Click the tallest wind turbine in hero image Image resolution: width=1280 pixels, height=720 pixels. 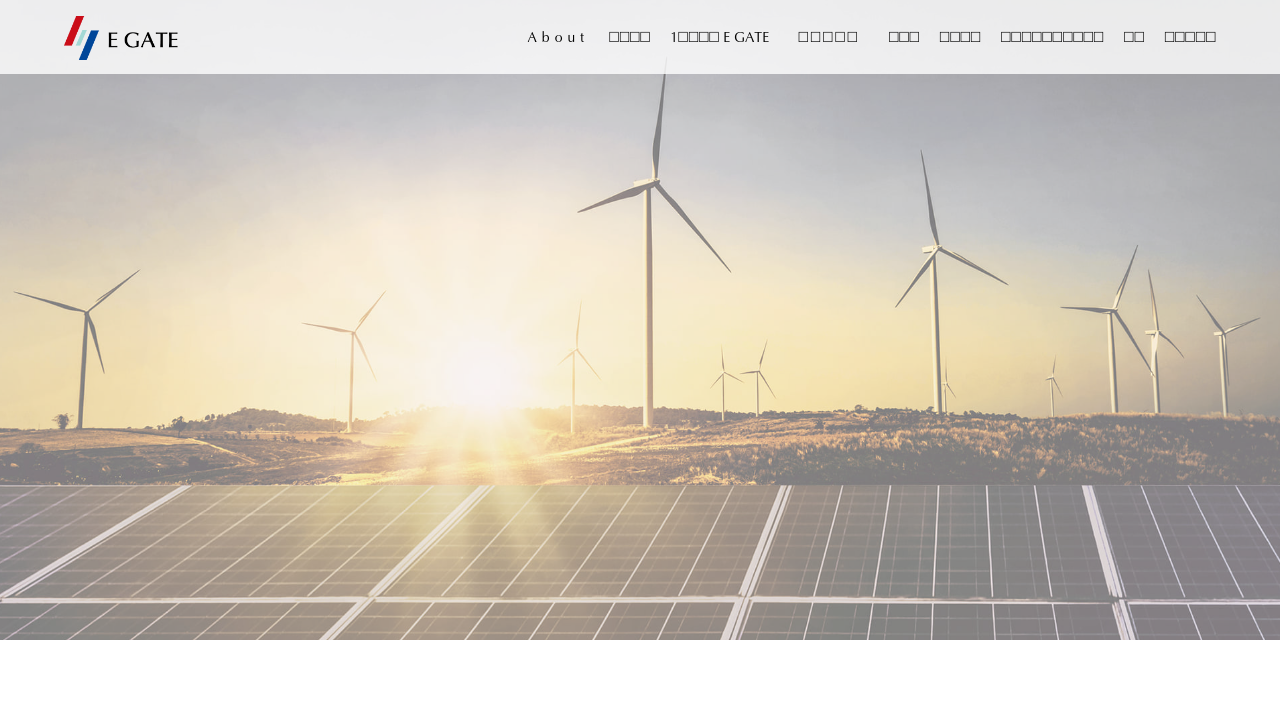(650, 250)
